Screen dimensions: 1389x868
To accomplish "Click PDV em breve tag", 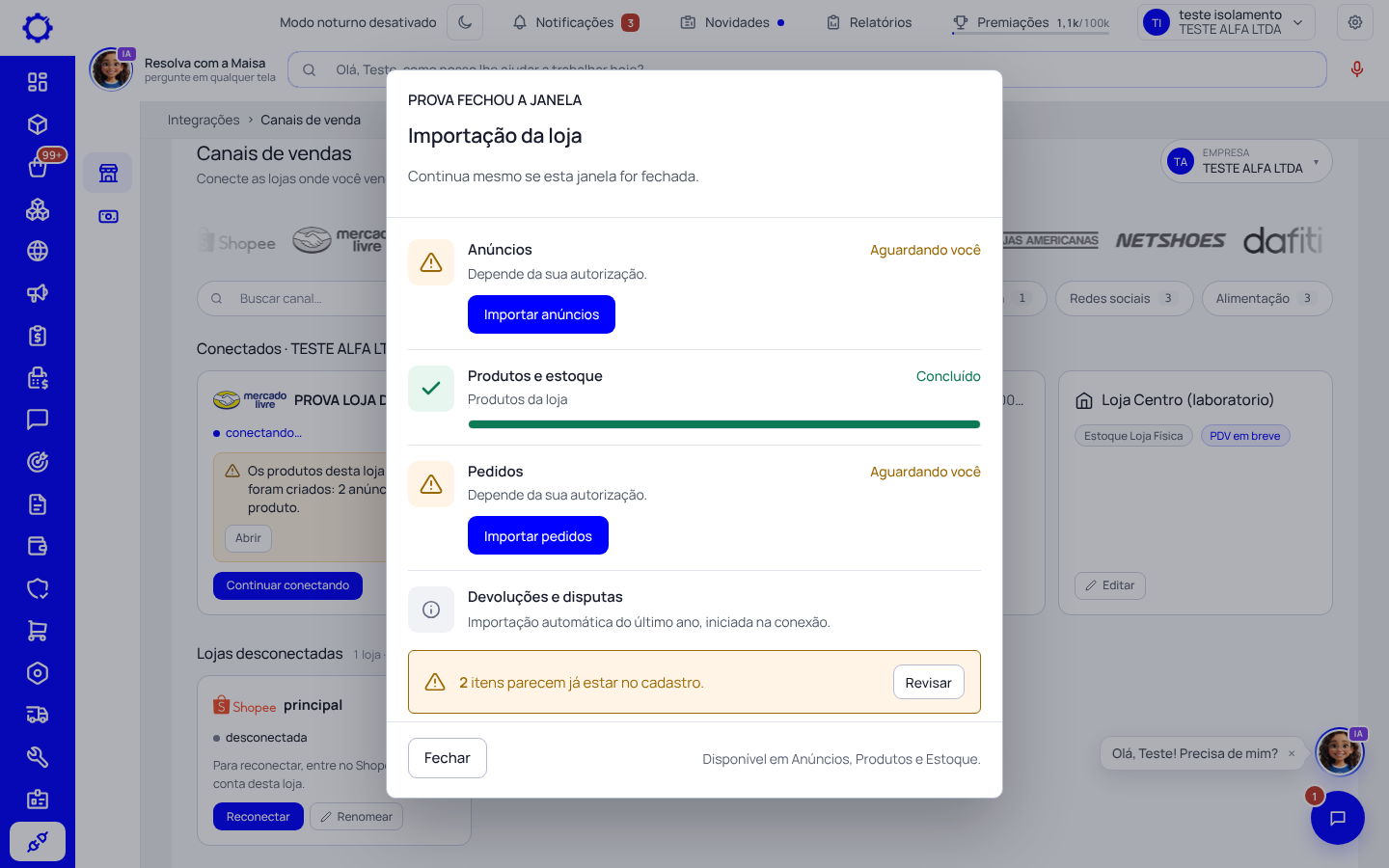I will pos(1245,436).
